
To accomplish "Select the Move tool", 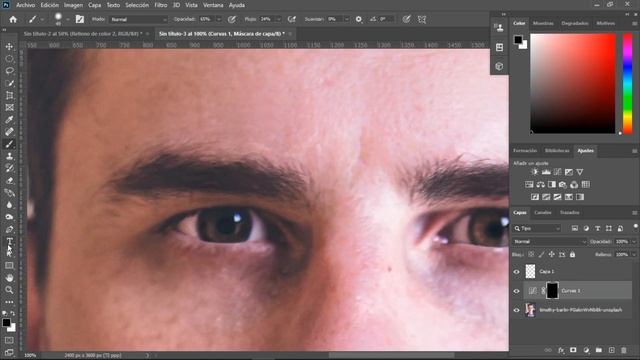I will click(x=9, y=47).
